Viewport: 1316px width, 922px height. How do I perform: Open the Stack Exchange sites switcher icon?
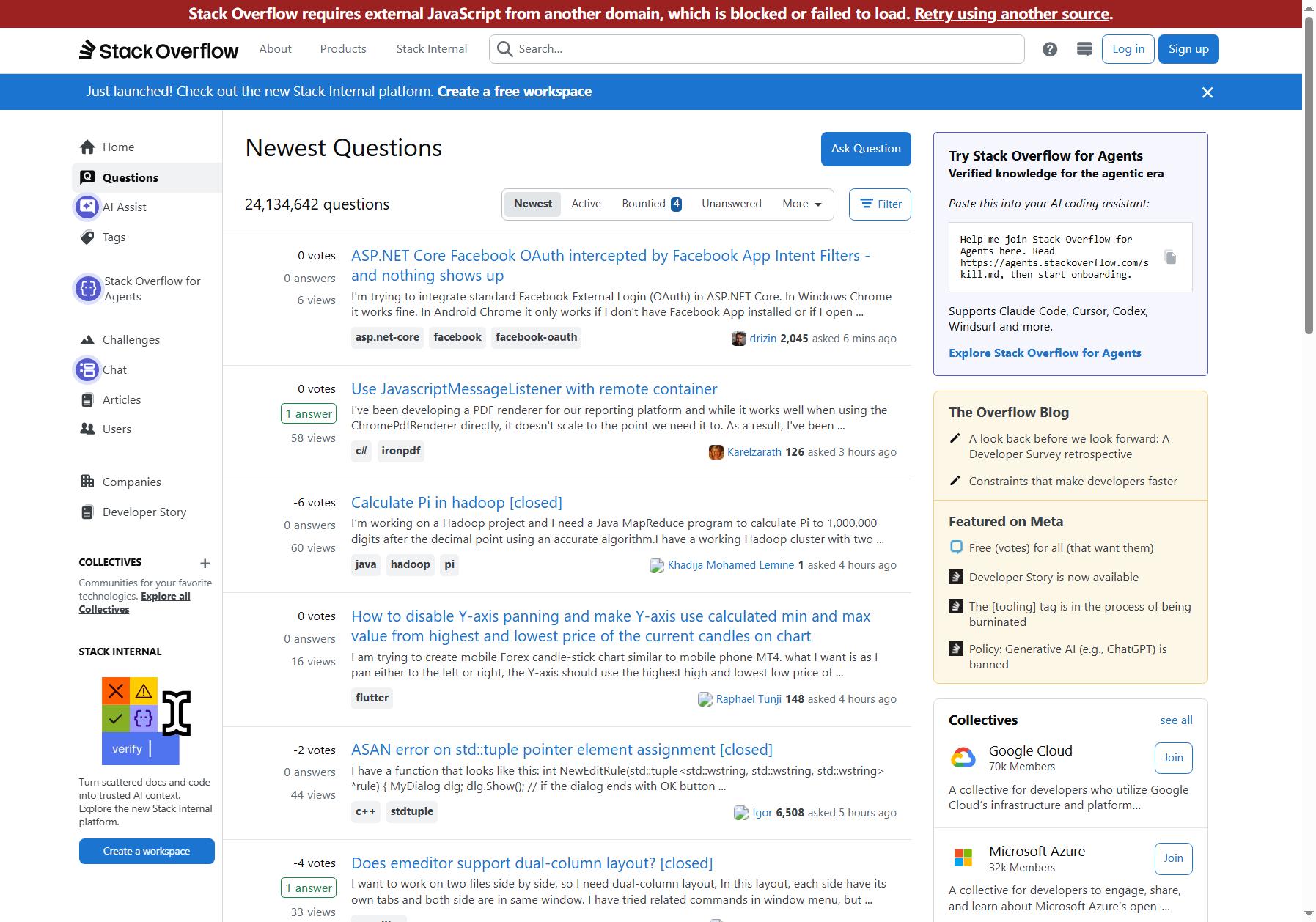click(1084, 49)
